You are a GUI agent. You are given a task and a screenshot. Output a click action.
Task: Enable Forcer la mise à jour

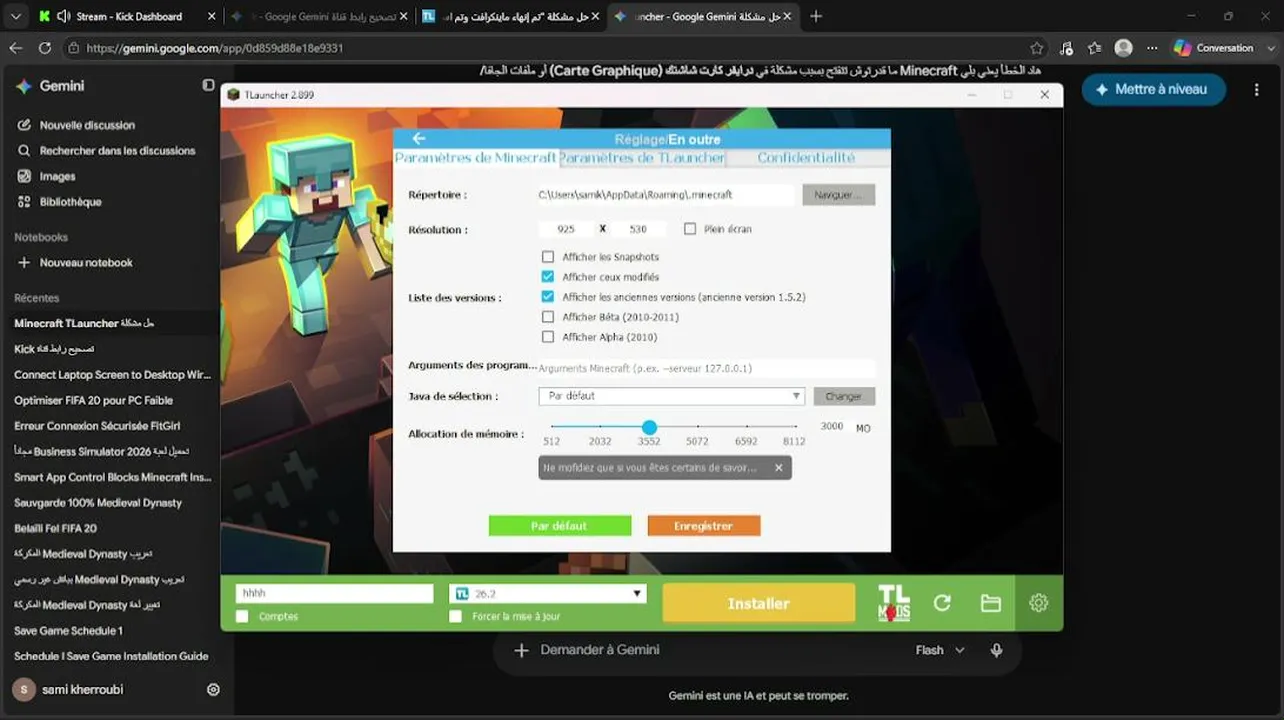456,616
